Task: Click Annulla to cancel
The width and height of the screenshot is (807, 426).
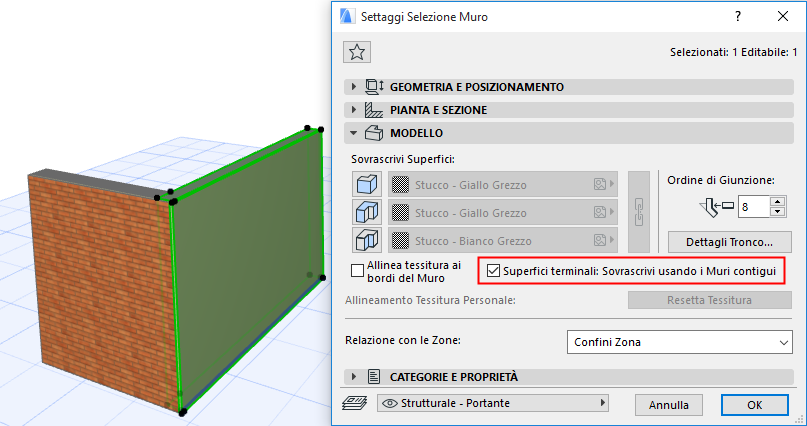Action: click(x=669, y=405)
